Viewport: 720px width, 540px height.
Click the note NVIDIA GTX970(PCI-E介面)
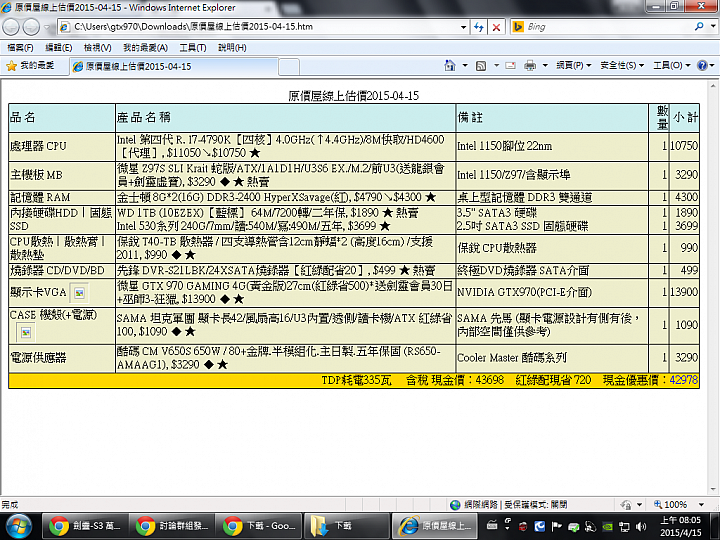524,292
